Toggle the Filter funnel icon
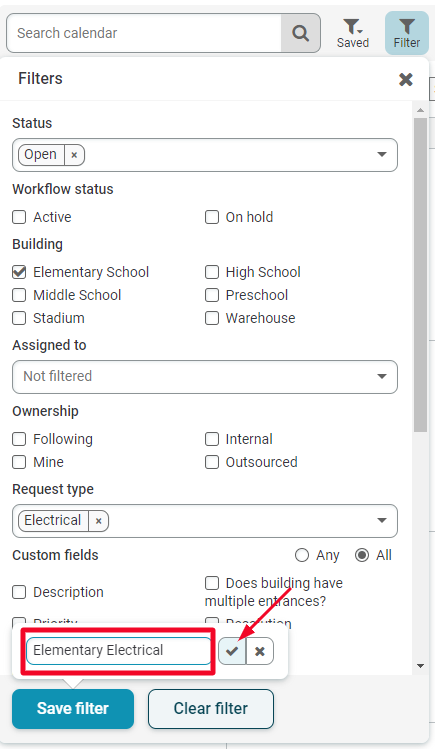The image size is (435, 749). [x=407, y=33]
